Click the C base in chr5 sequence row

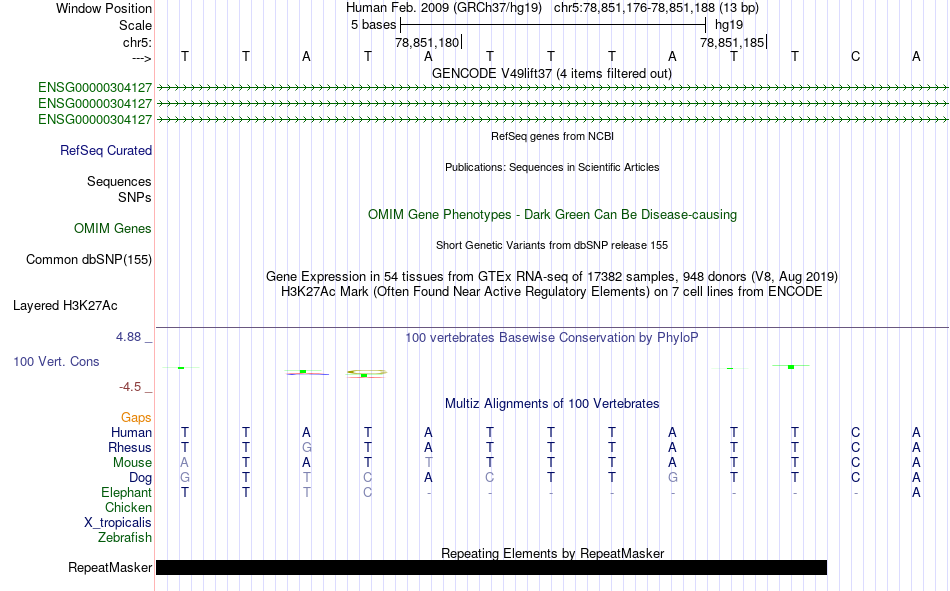[855, 56]
